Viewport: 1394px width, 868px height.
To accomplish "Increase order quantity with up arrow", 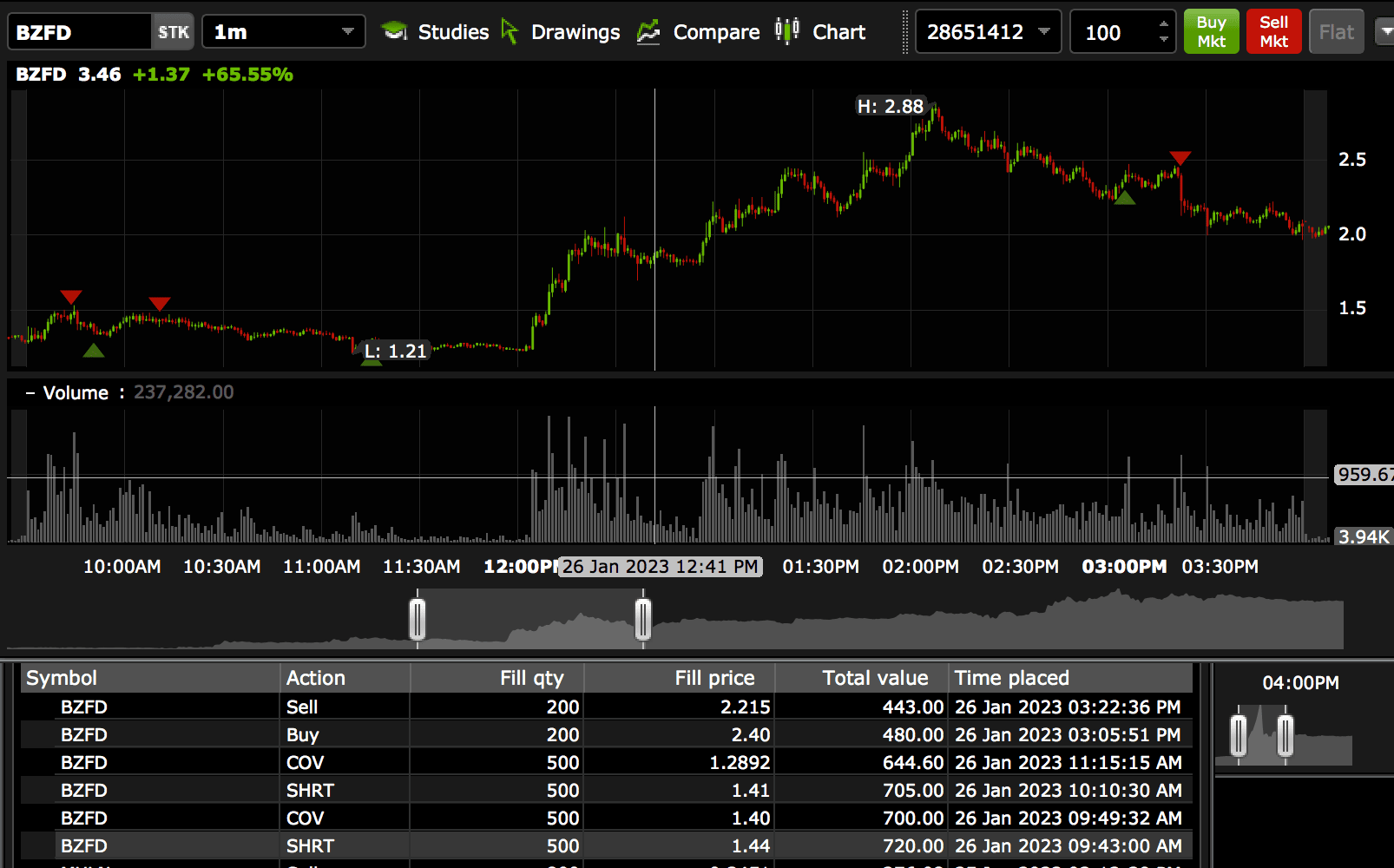I will [1163, 24].
